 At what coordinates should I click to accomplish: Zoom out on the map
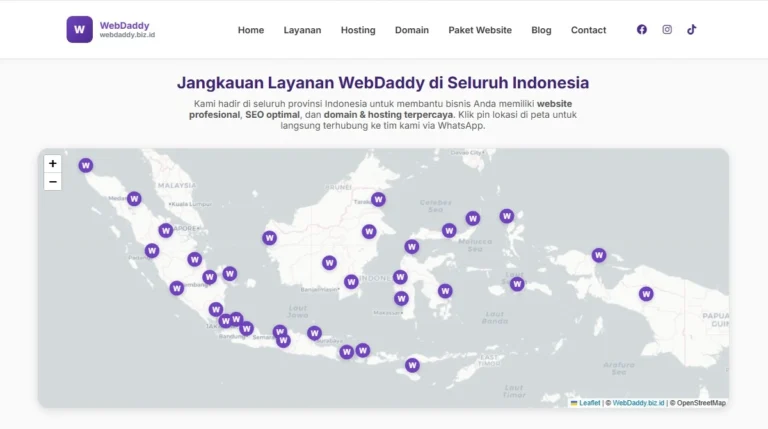[53, 182]
